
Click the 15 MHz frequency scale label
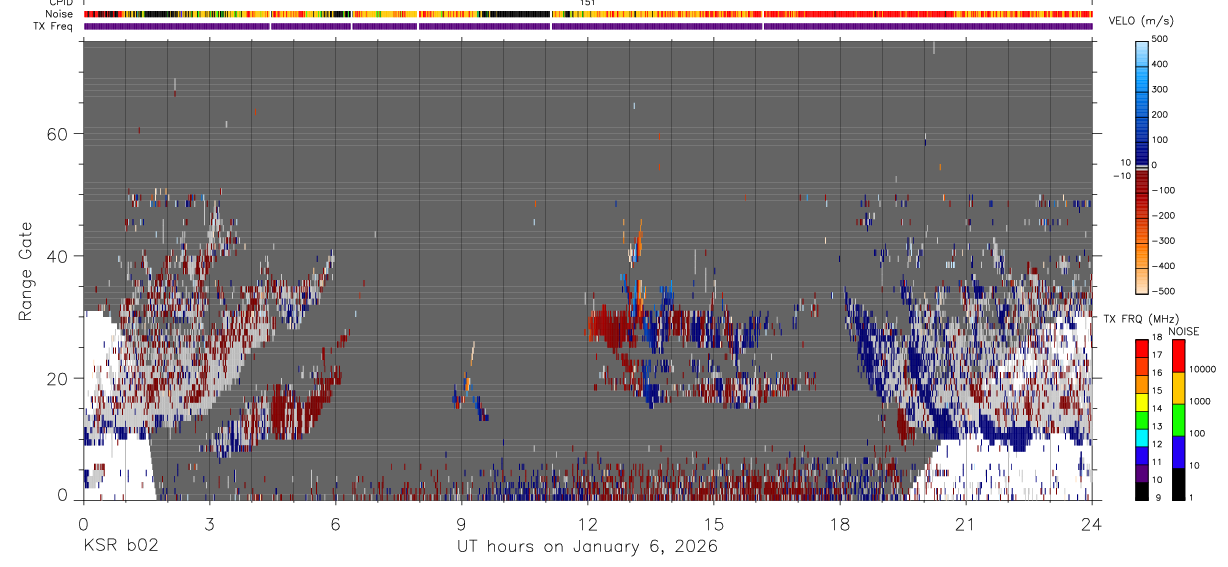coord(1158,391)
